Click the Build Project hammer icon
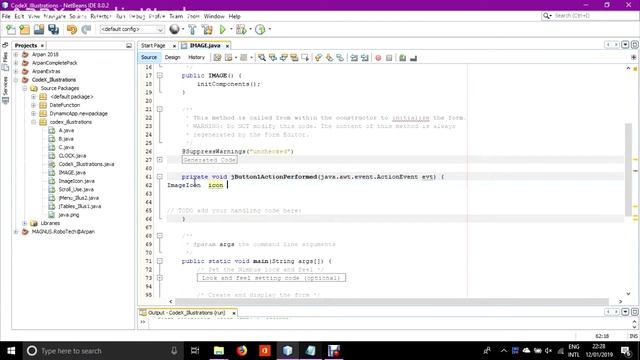 (192, 29)
